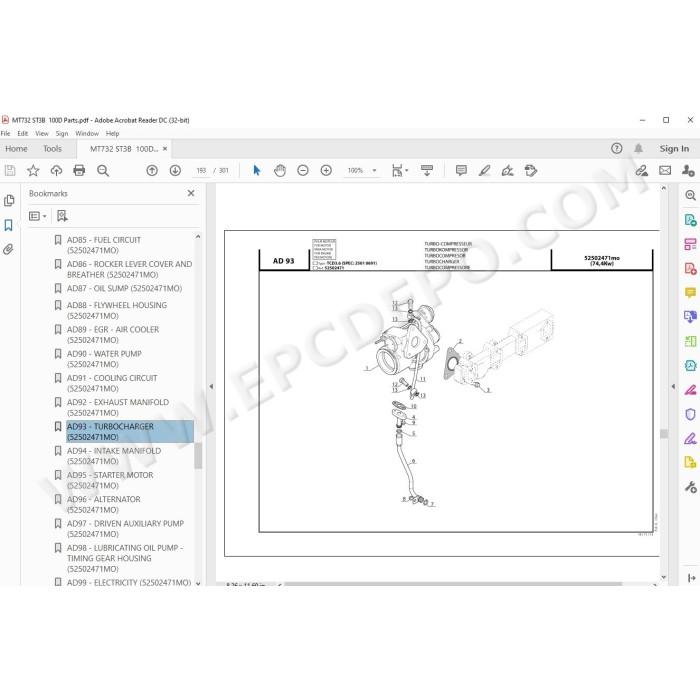Print the document
This screenshot has height=700, width=700.
[x=79, y=171]
